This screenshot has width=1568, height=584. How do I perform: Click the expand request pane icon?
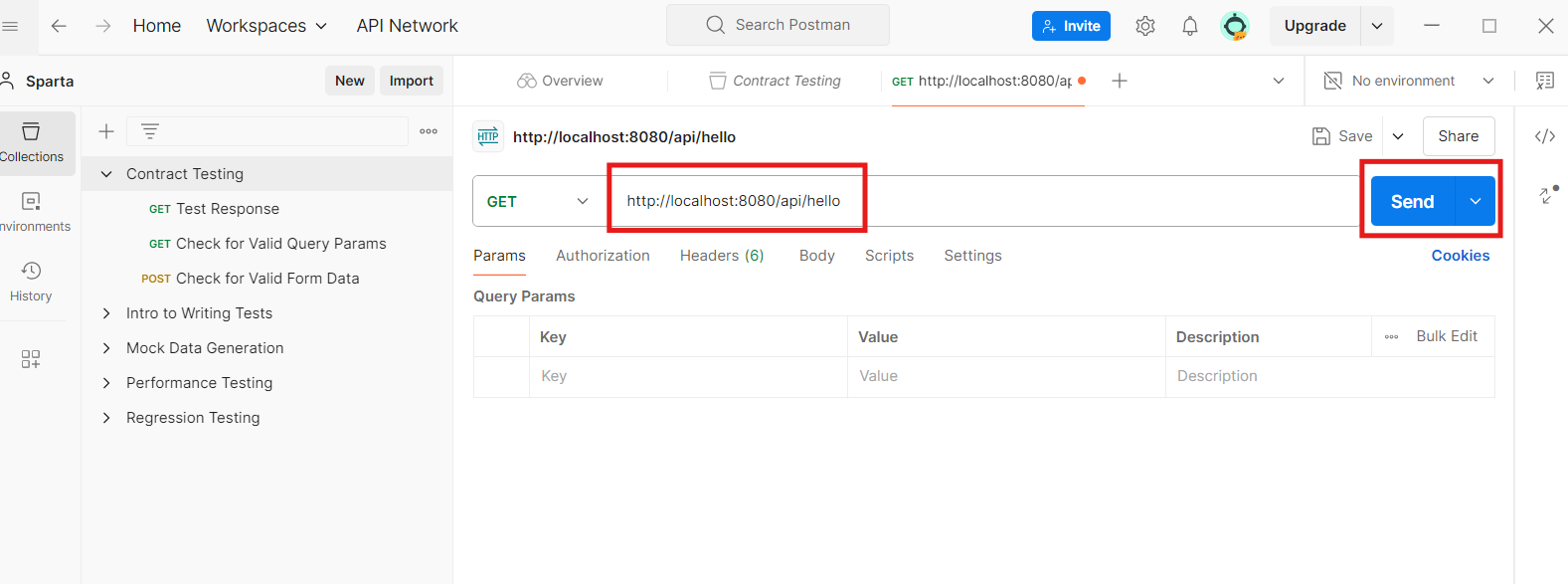(1548, 195)
